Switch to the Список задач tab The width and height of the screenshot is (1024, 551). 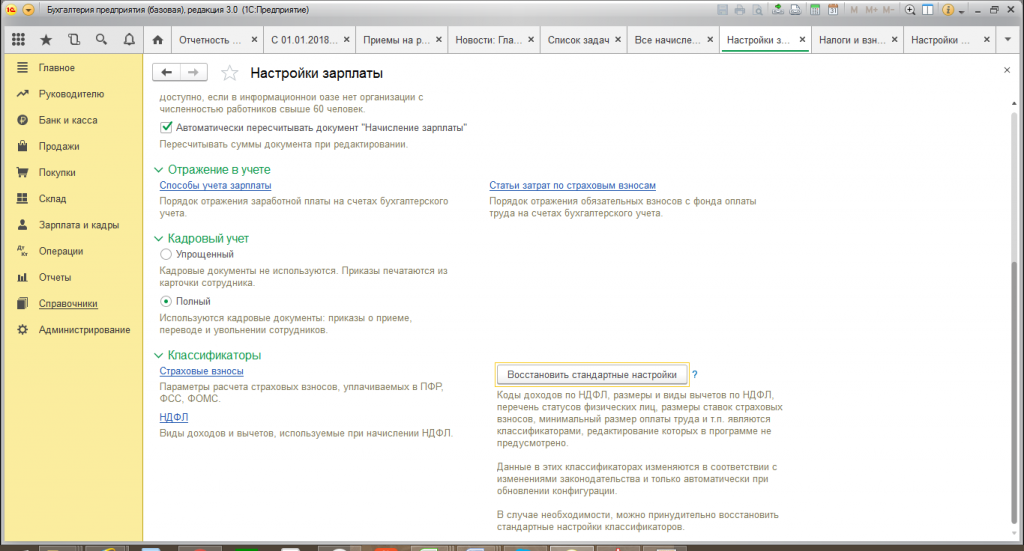click(578, 40)
